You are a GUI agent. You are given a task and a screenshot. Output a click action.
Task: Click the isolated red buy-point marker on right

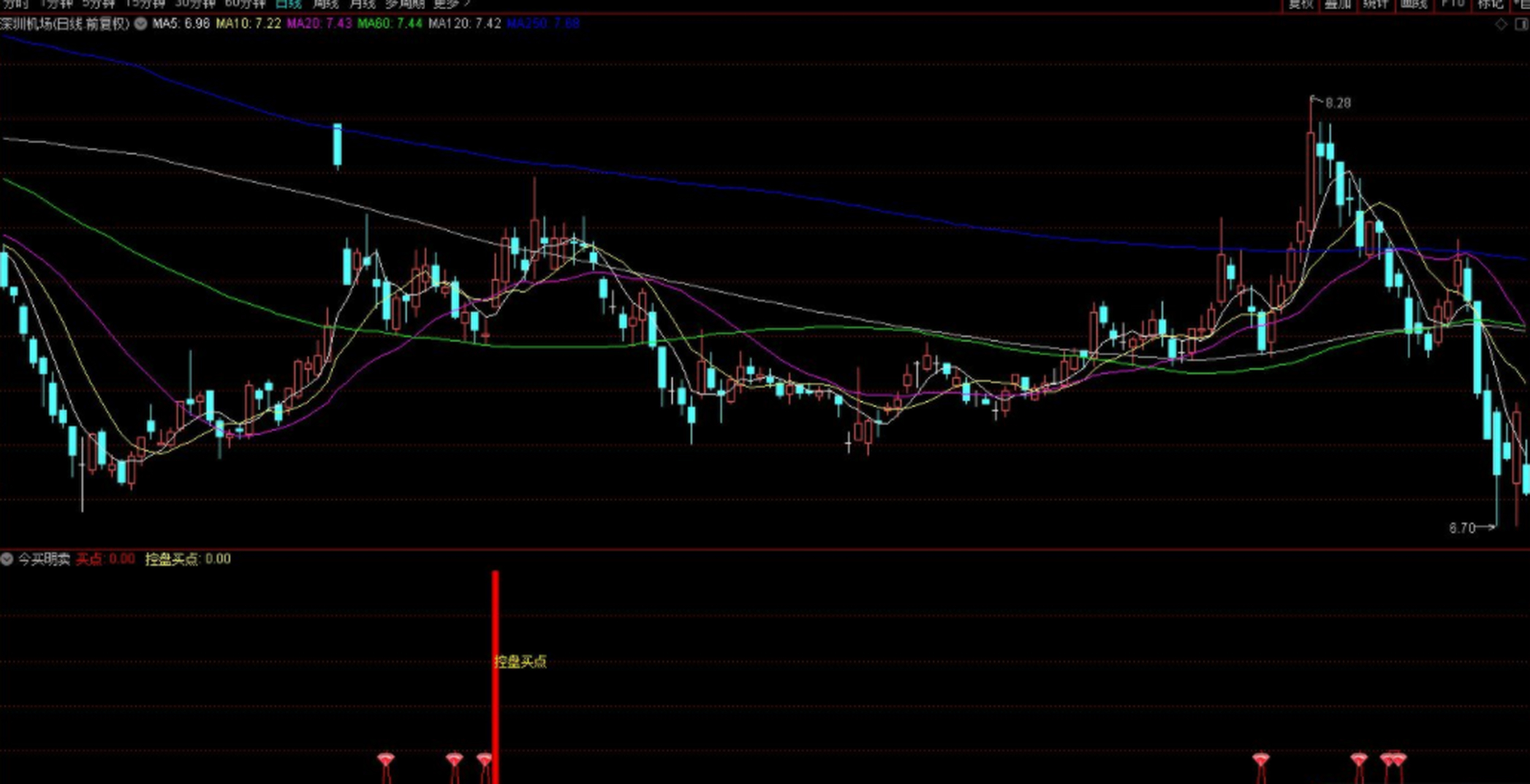(x=1260, y=760)
